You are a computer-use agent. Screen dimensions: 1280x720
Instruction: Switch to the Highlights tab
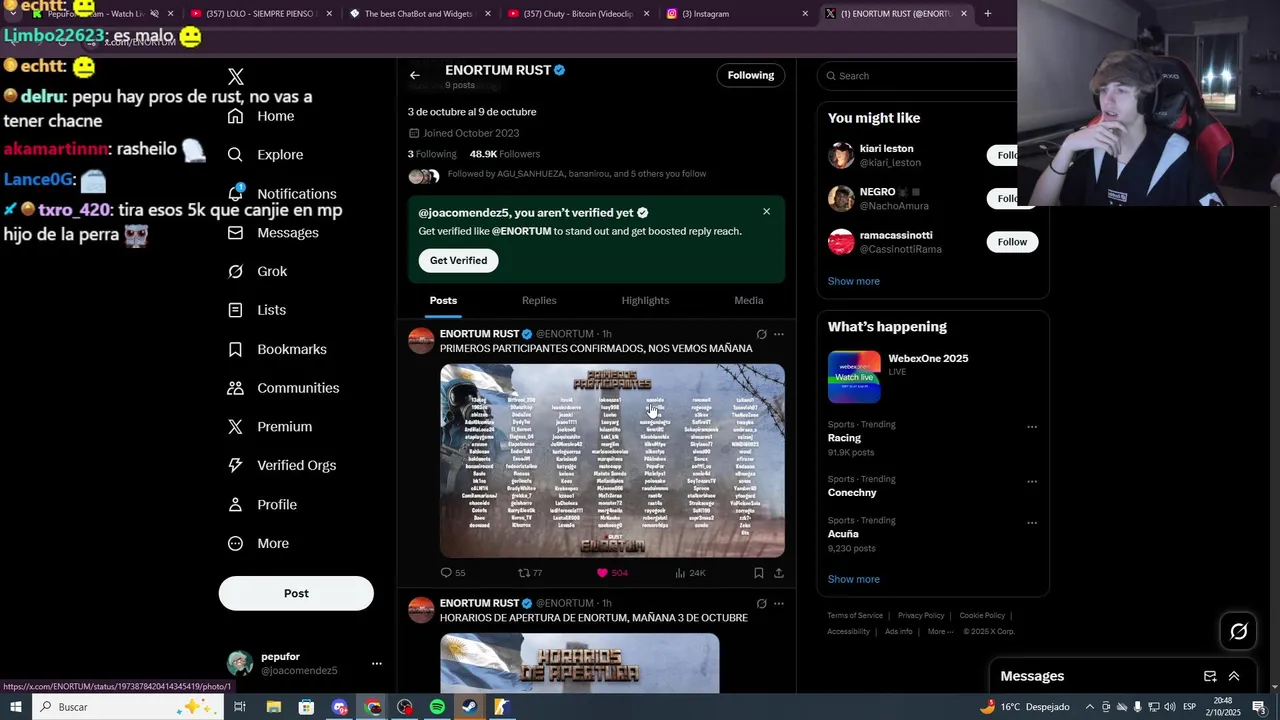(645, 300)
